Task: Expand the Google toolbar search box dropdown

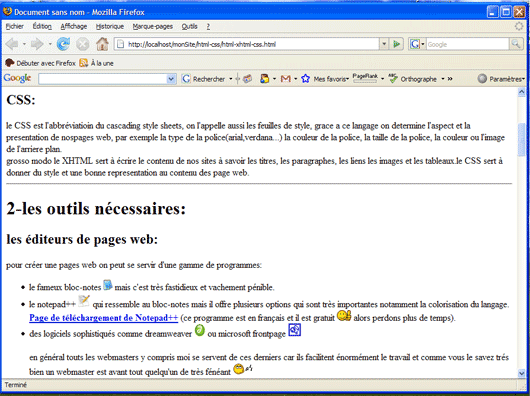Action: pyautogui.click(x=171, y=79)
